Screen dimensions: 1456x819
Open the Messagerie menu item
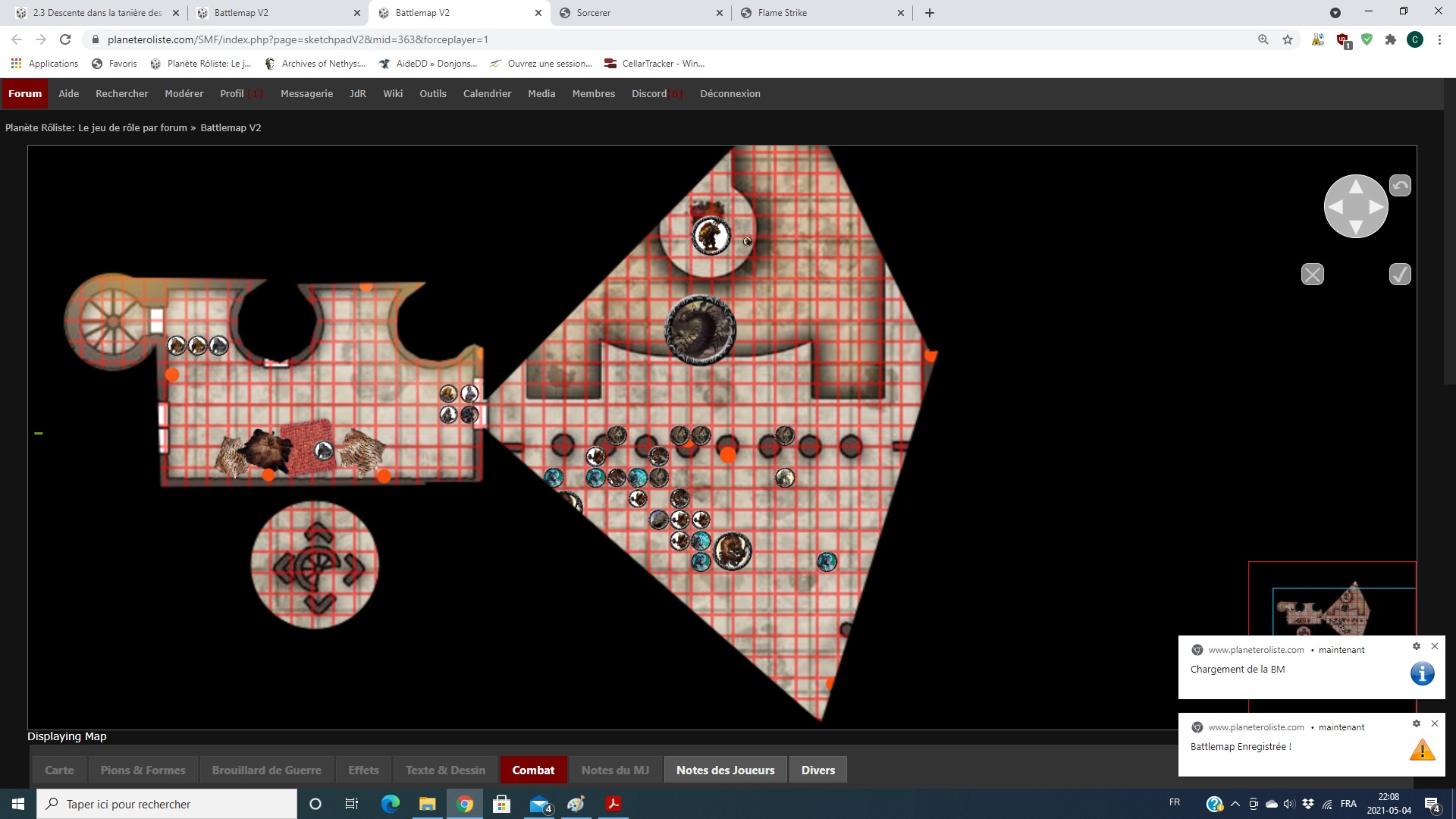(306, 93)
